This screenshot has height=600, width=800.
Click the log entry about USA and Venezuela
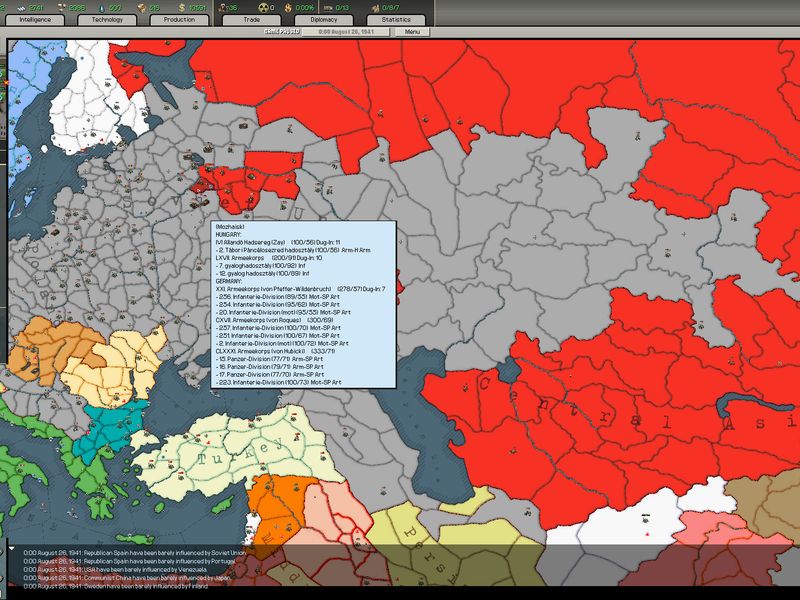[115, 569]
